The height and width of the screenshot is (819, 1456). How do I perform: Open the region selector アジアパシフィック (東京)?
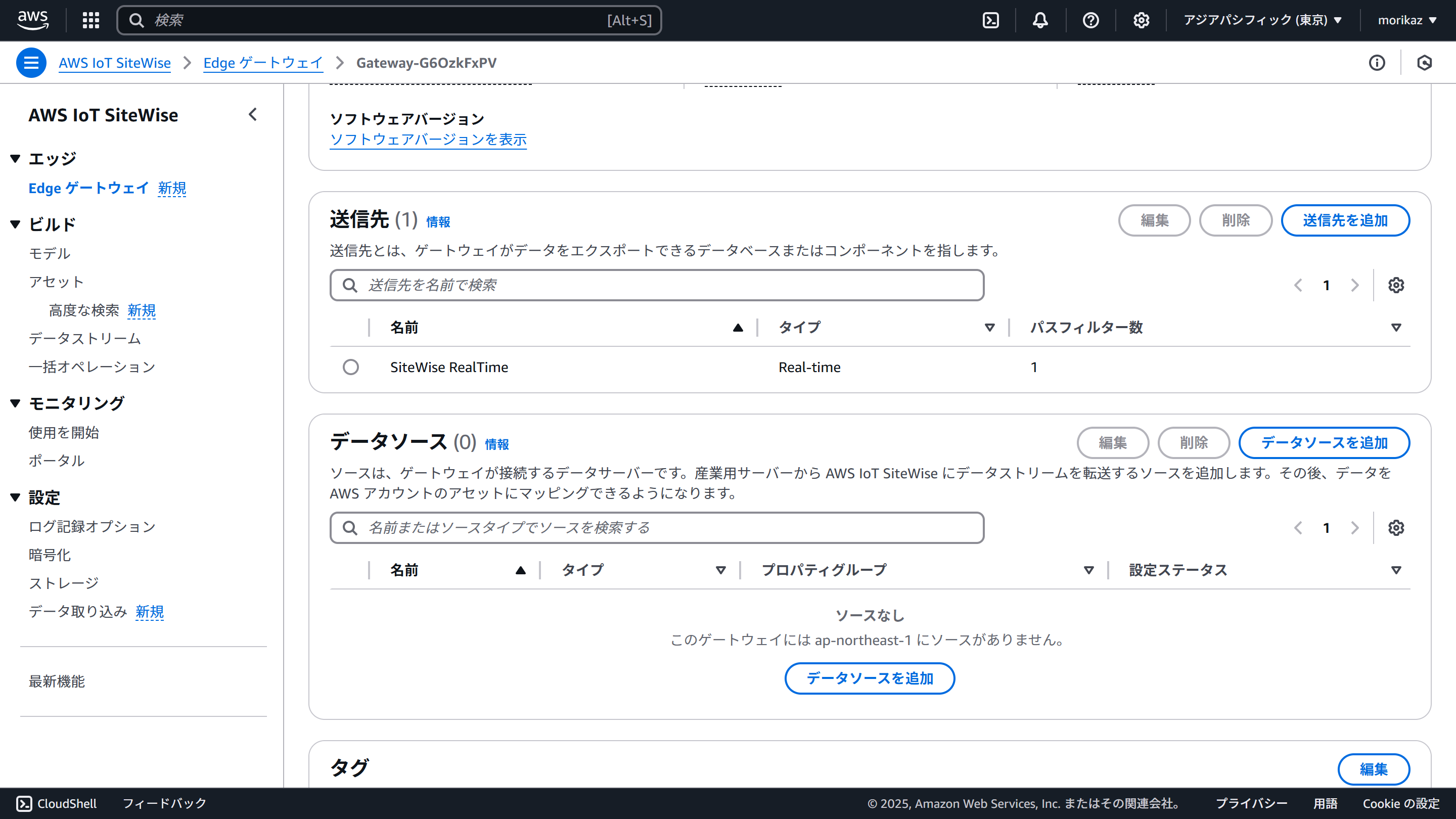point(1263,20)
